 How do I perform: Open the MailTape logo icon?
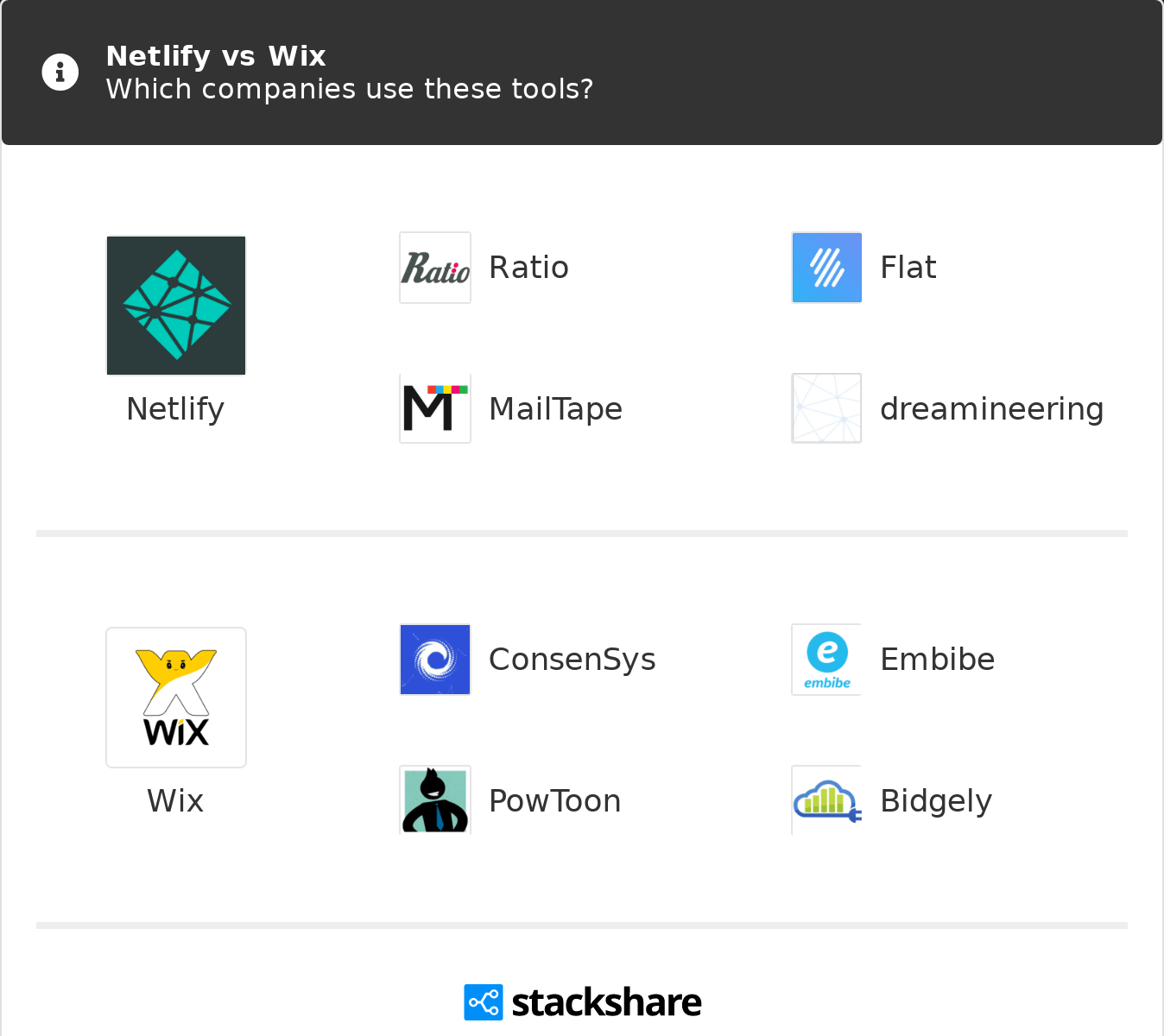[435, 408]
